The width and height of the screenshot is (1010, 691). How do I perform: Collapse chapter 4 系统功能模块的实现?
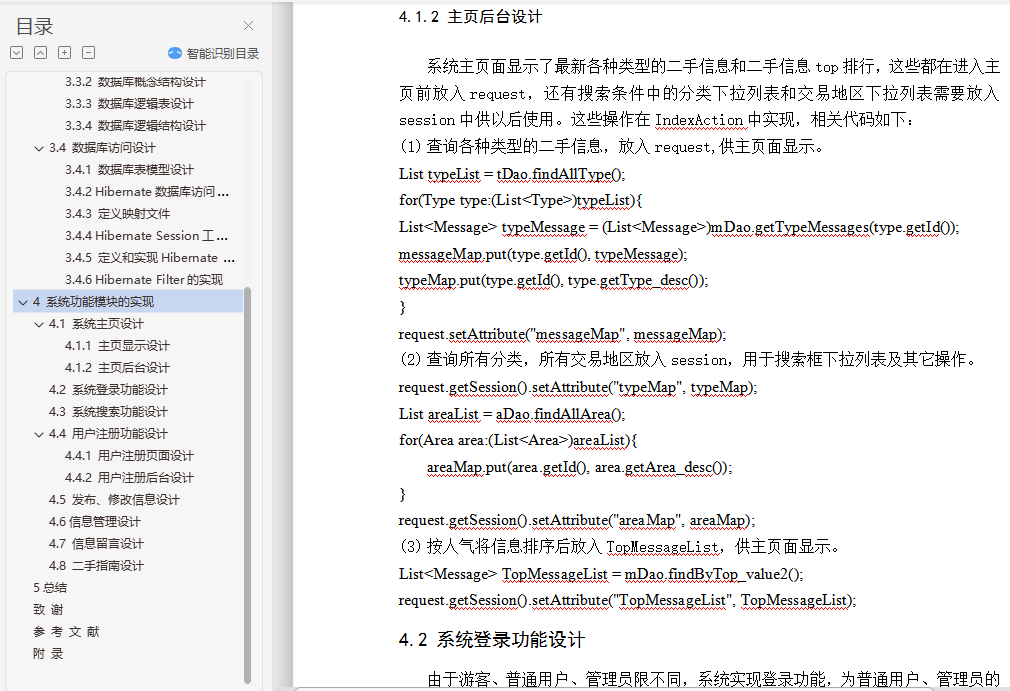(x=23, y=302)
